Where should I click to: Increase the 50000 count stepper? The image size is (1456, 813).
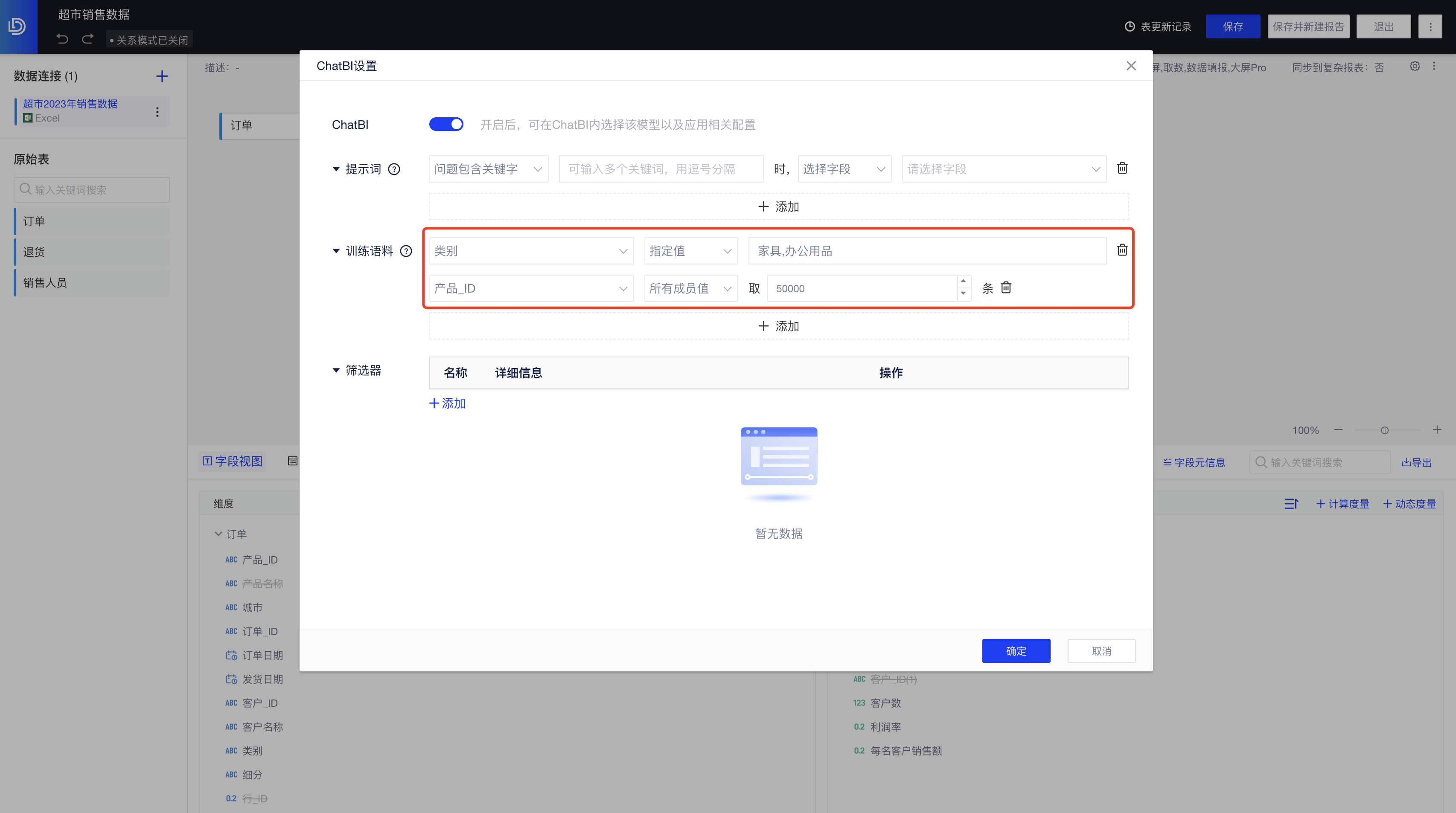963,282
